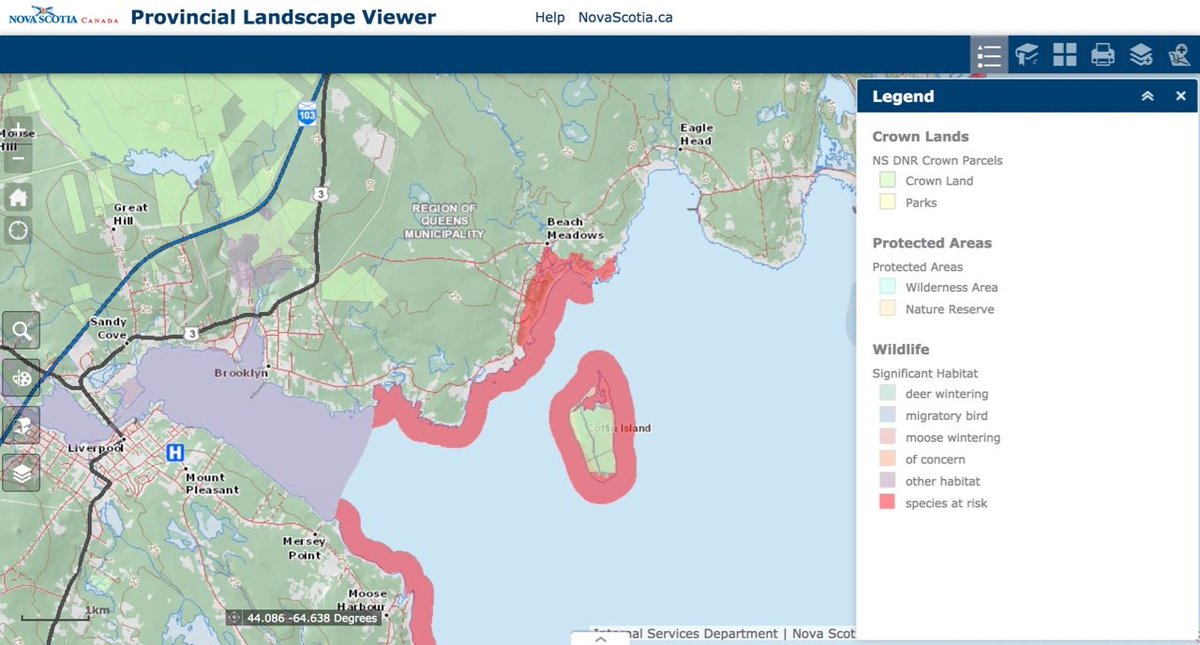Image resolution: width=1200 pixels, height=645 pixels.
Task: Open the layer list stack icon
Action: click(x=21, y=472)
